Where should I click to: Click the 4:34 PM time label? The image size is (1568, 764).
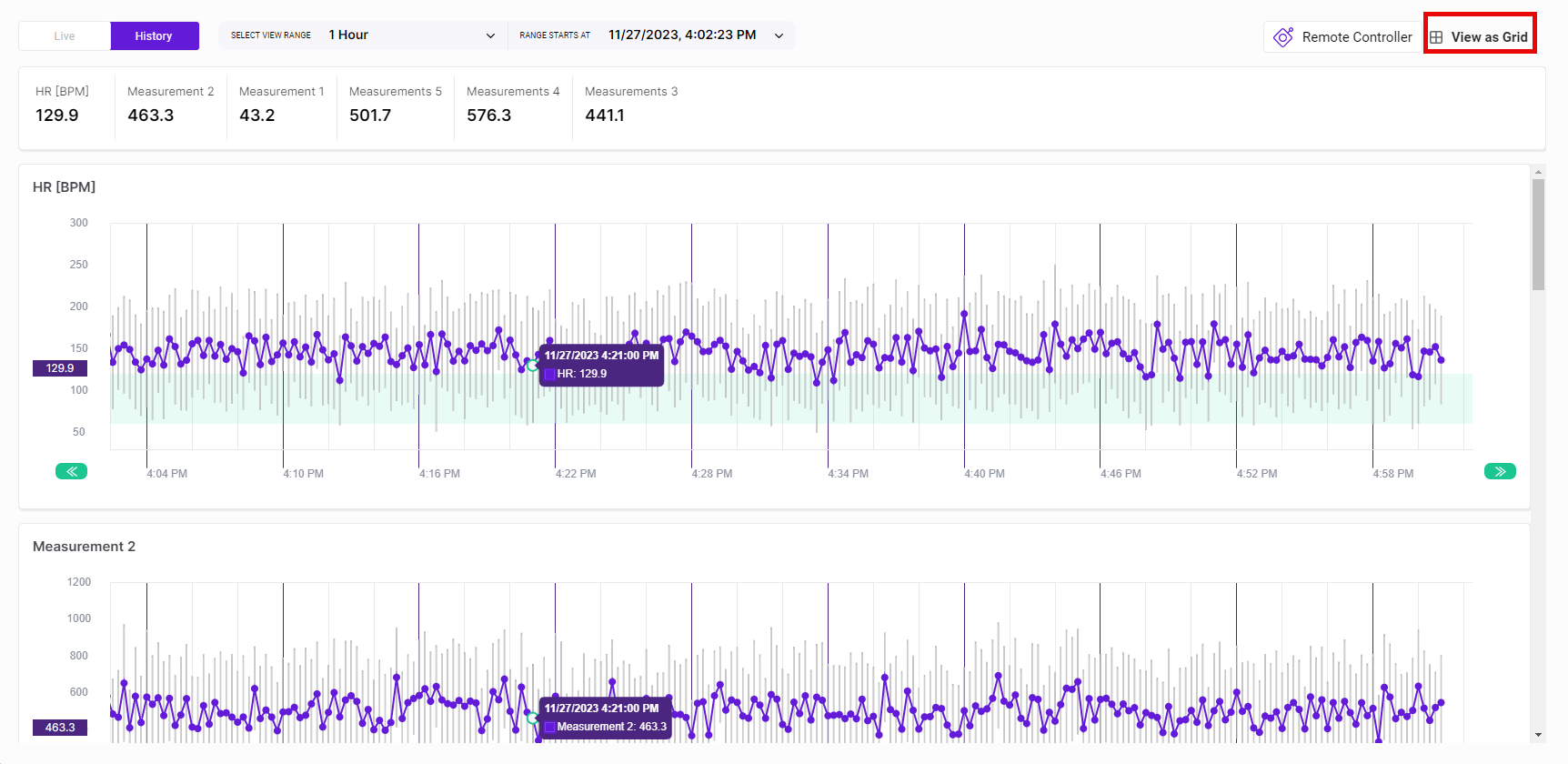click(x=849, y=474)
